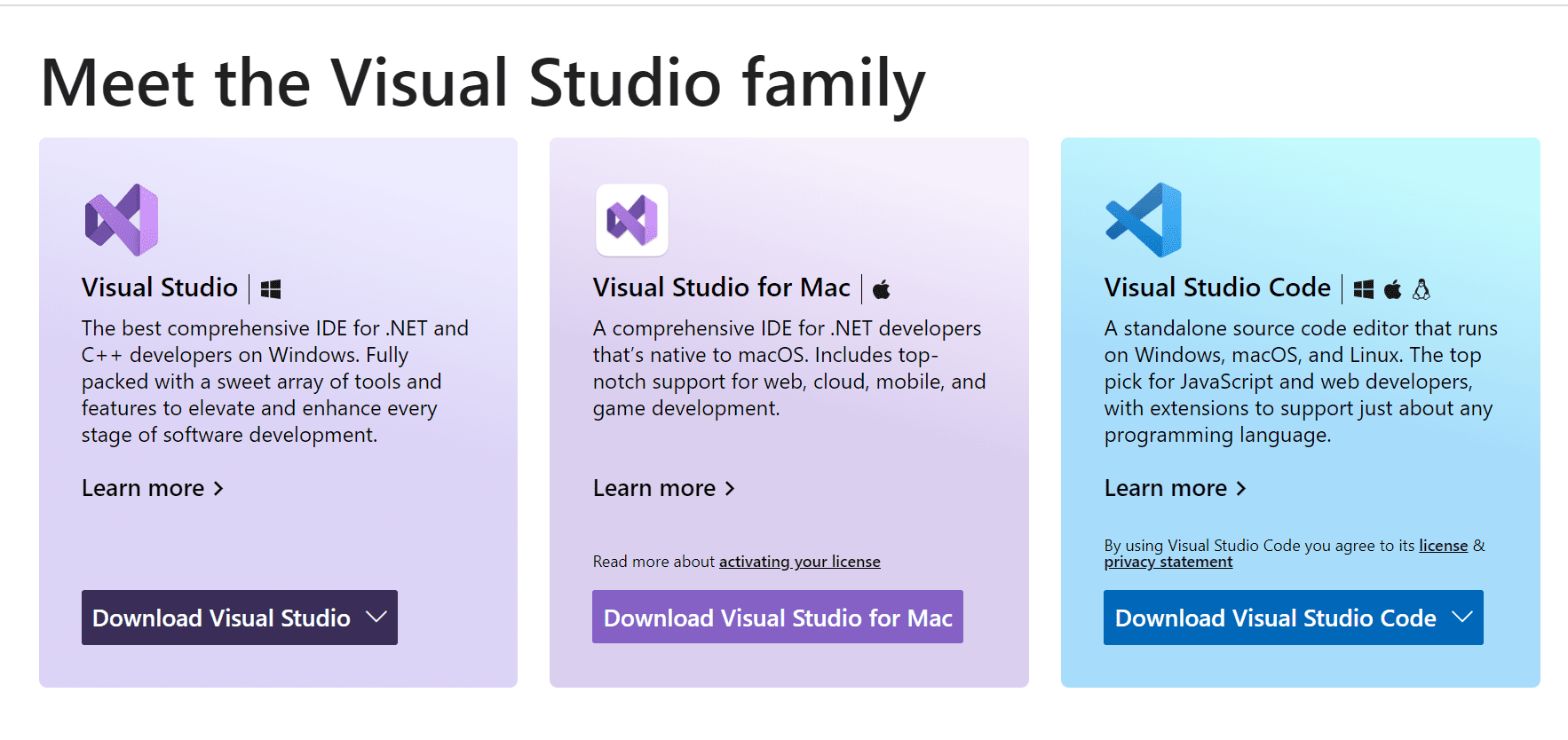Click the Visual Studio card title
1568x740 pixels.
160,287
